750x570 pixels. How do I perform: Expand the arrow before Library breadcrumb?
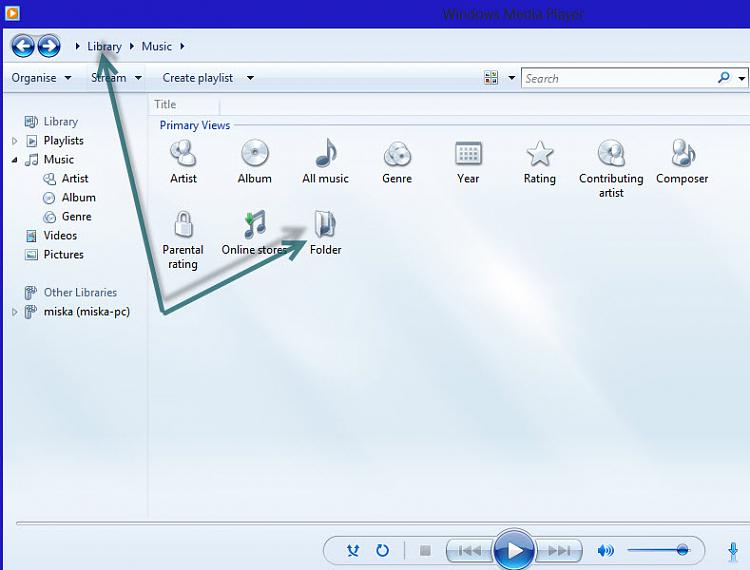pyautogui.click(x=77, y=46)
